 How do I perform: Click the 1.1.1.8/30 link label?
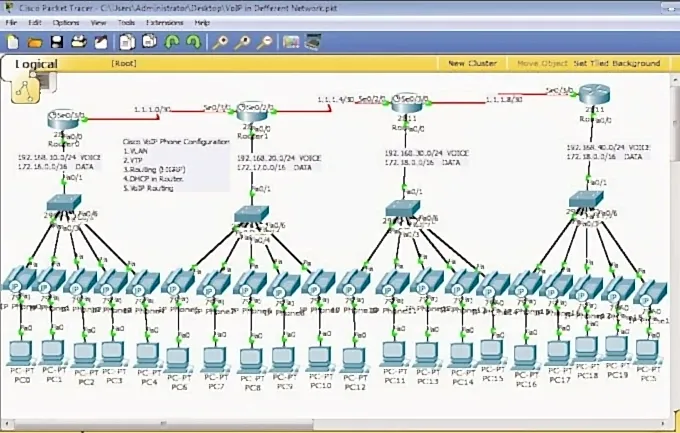click(x=504, y=100)
